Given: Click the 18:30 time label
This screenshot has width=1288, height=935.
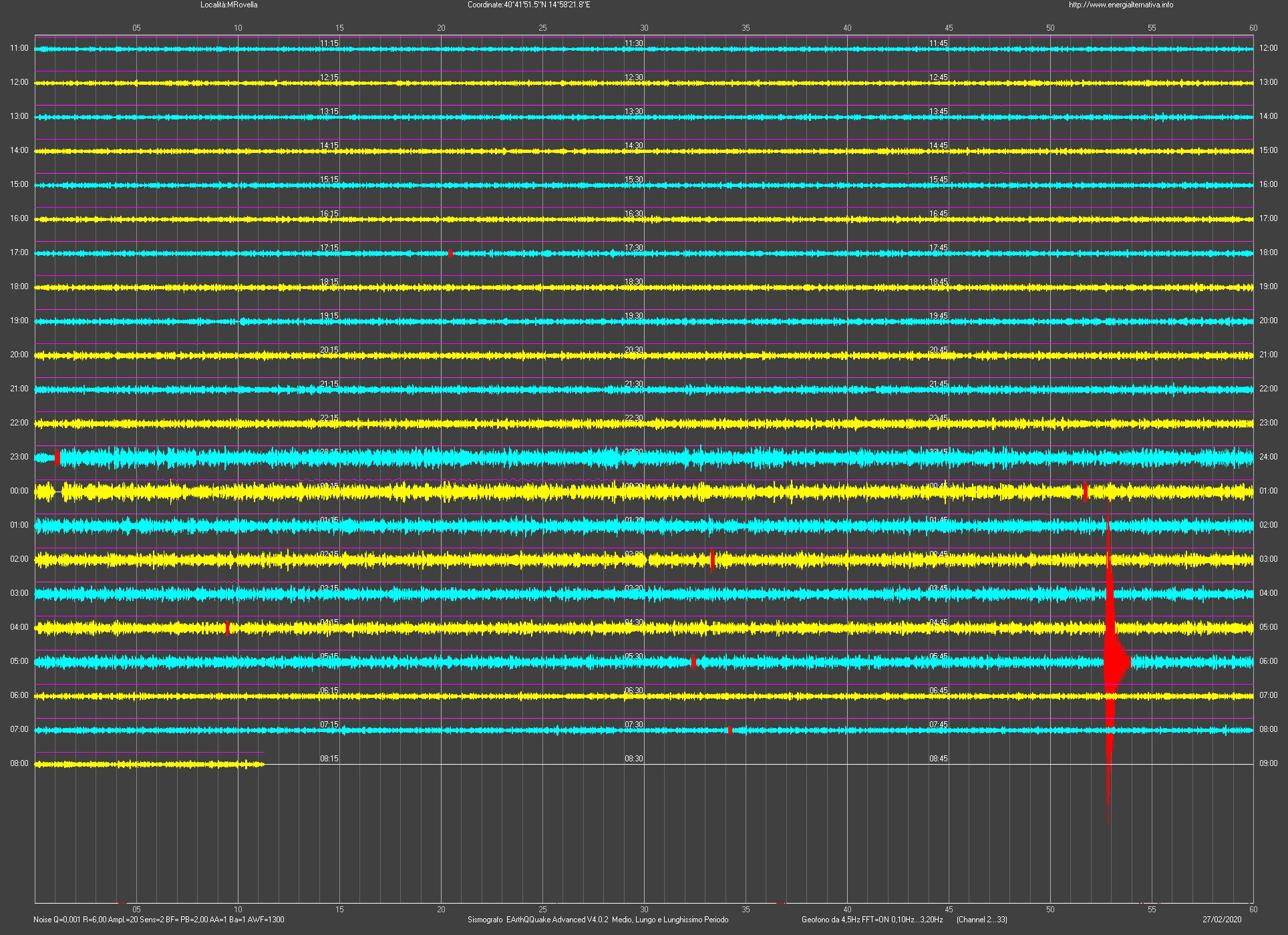Looking at the screenshot, I should 634,282.
